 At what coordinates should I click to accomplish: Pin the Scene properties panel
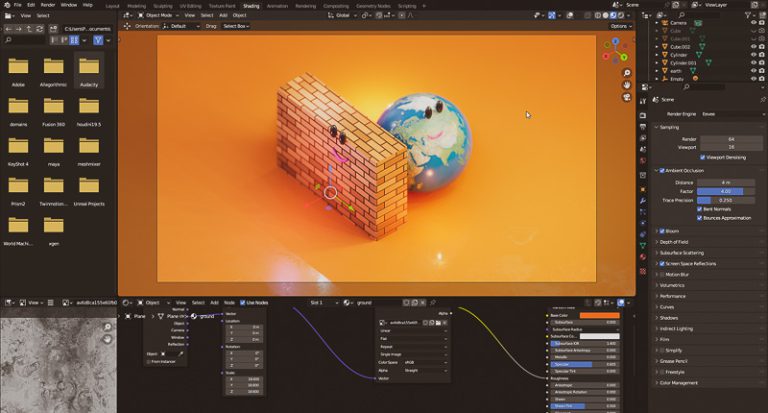point(763,99)
